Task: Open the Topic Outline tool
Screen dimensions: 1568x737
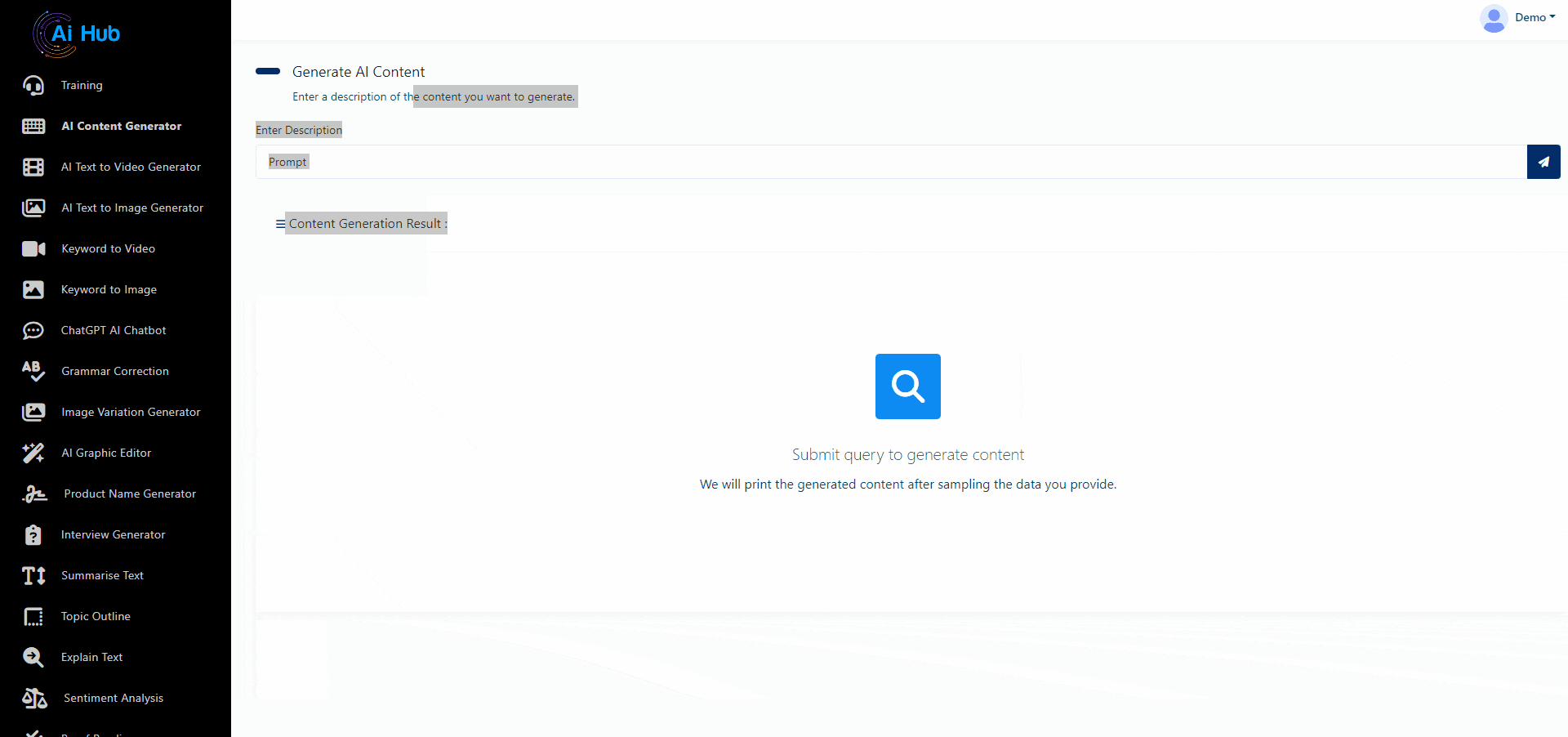Action: point(96,616)
